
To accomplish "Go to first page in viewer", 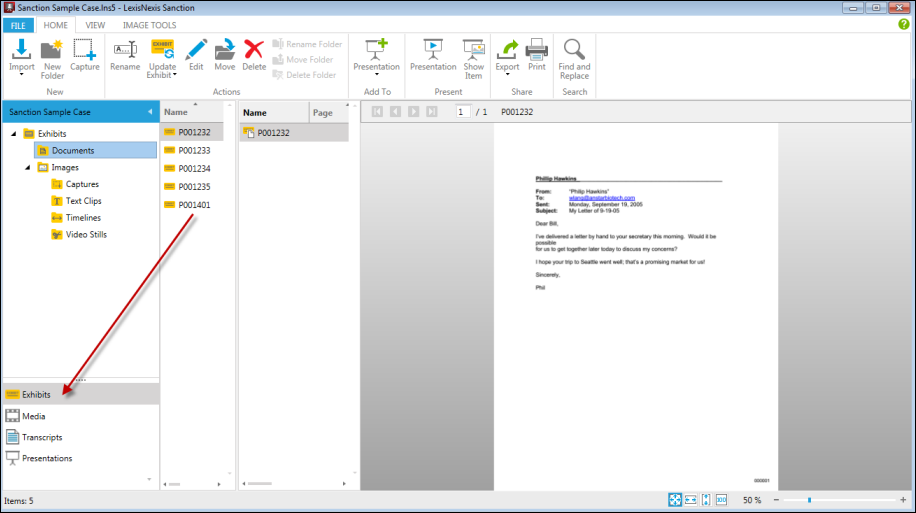I will tap(377, 112).
